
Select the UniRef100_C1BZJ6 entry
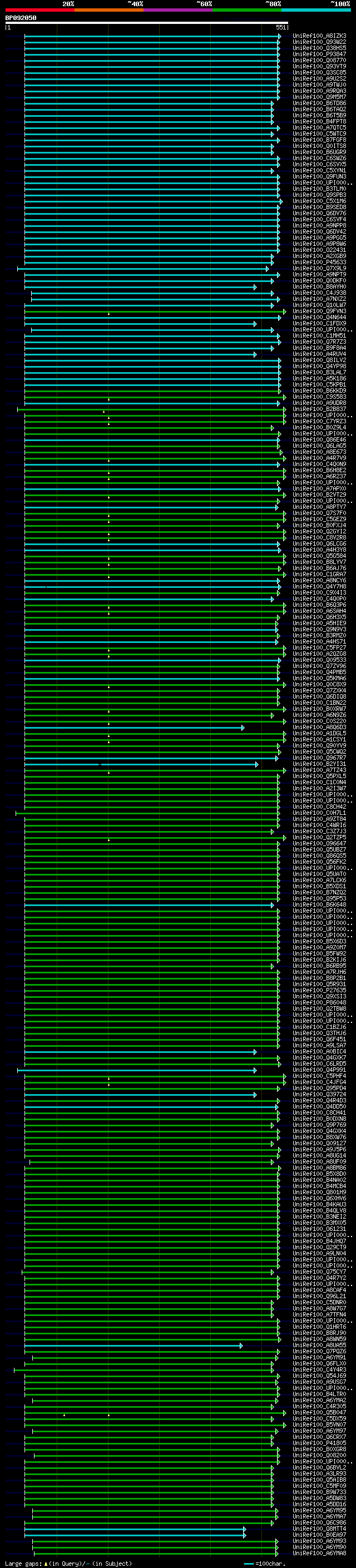(x=319, y=1027)
